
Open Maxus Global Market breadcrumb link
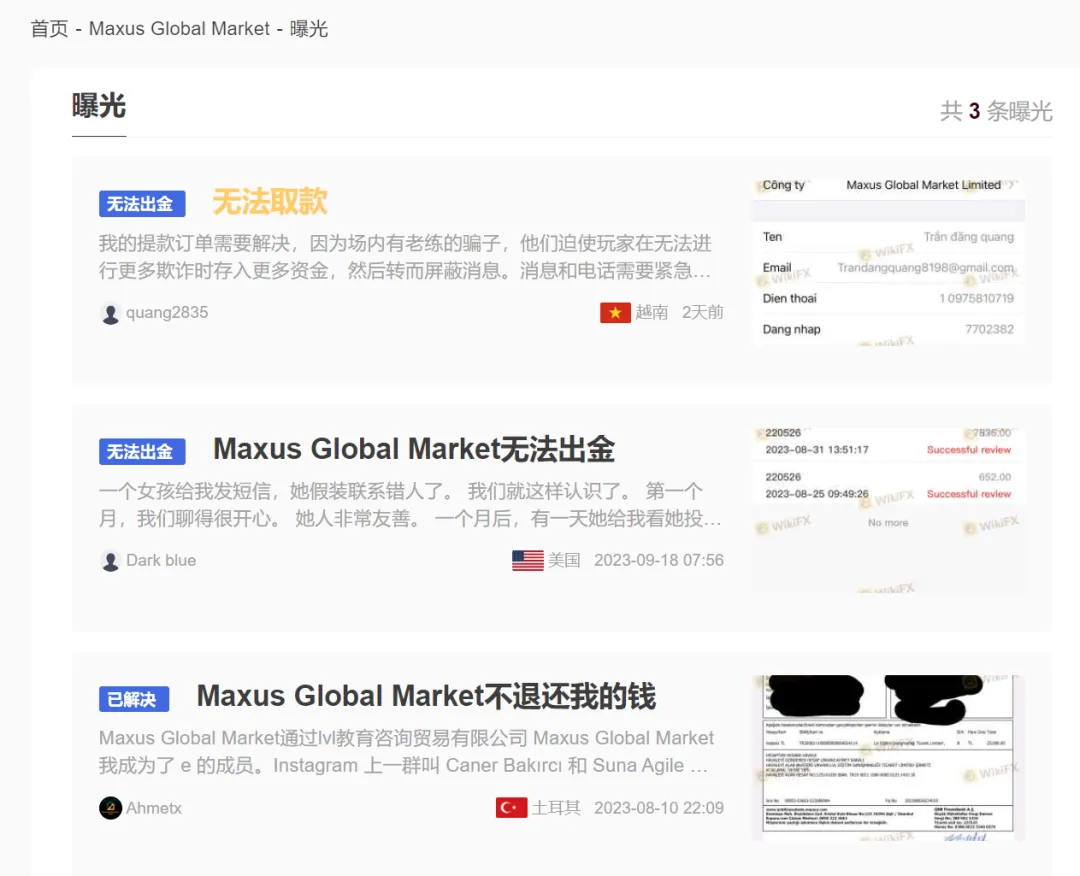click(x=179, y=29)
